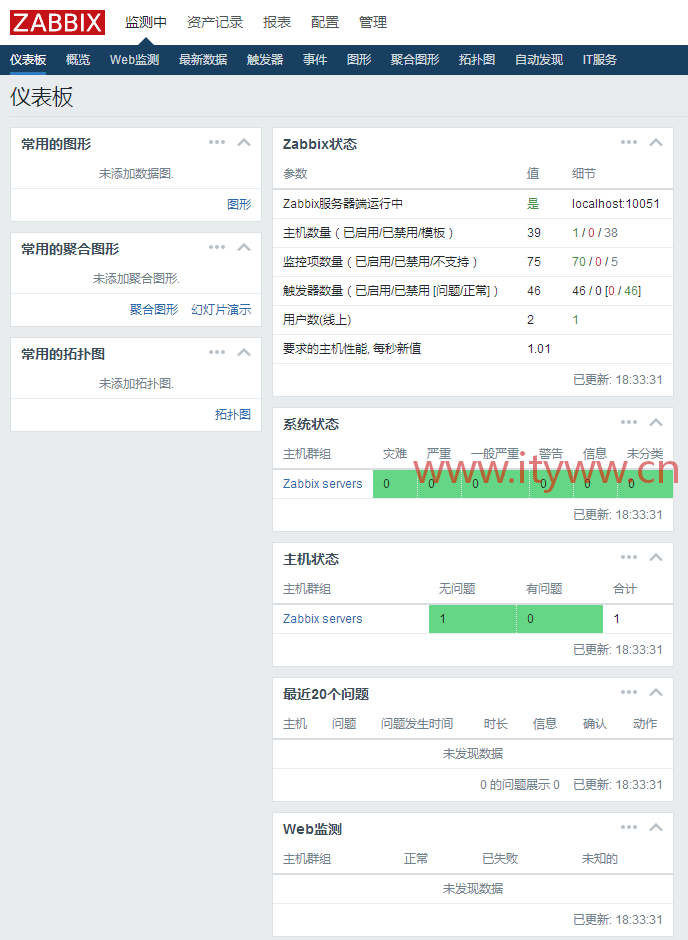Image resolution: width=688 pixels, height=940 pixels.
Task: Click the 1.01 performance value
Action: (x=539, y=349)
